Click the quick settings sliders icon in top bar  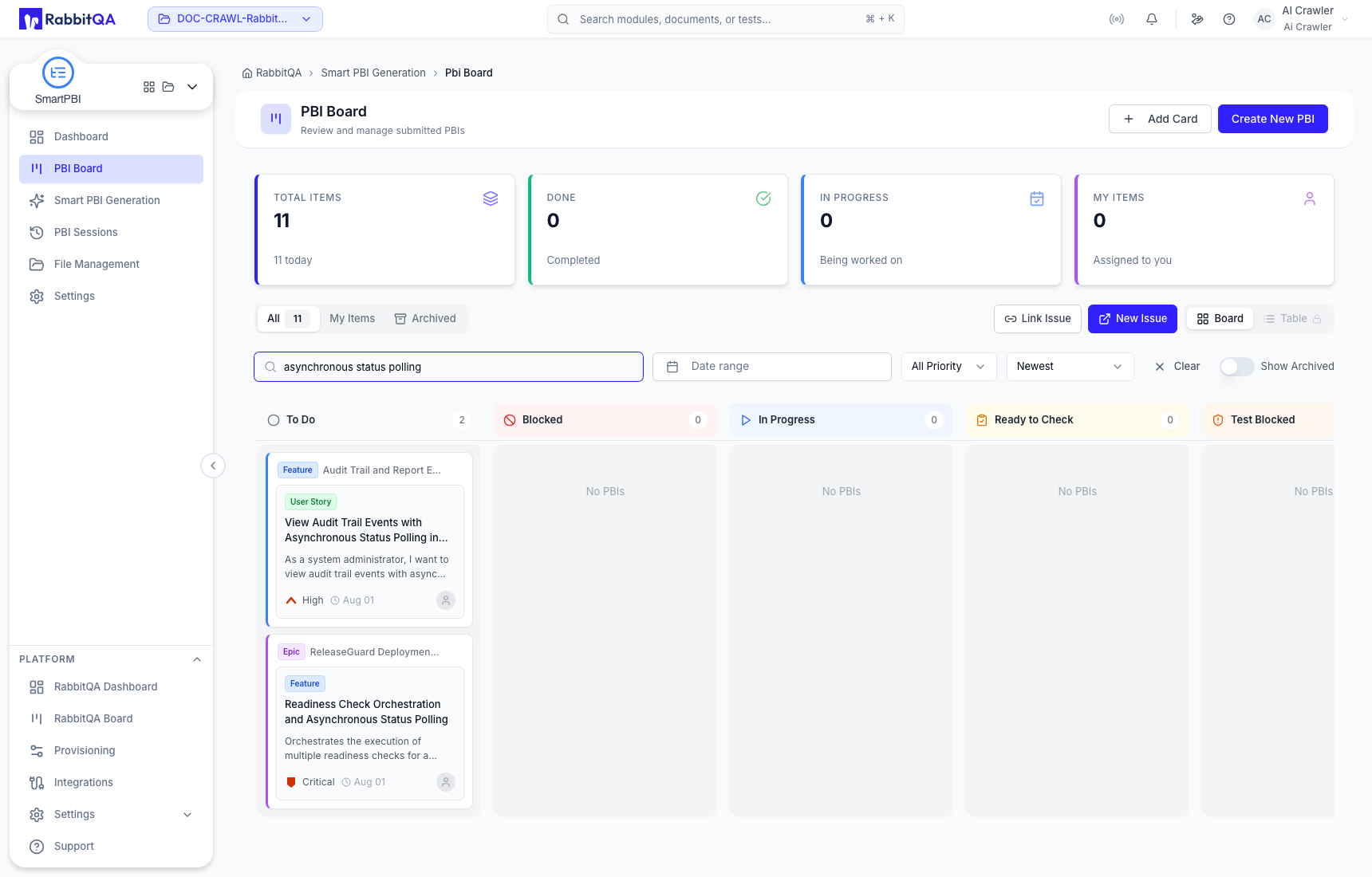1197,19
